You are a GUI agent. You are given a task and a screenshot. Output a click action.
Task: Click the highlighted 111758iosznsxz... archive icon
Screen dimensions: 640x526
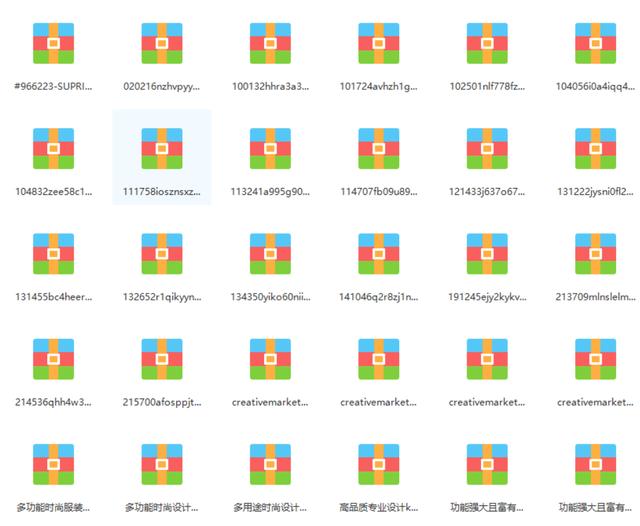coord(162,149)
